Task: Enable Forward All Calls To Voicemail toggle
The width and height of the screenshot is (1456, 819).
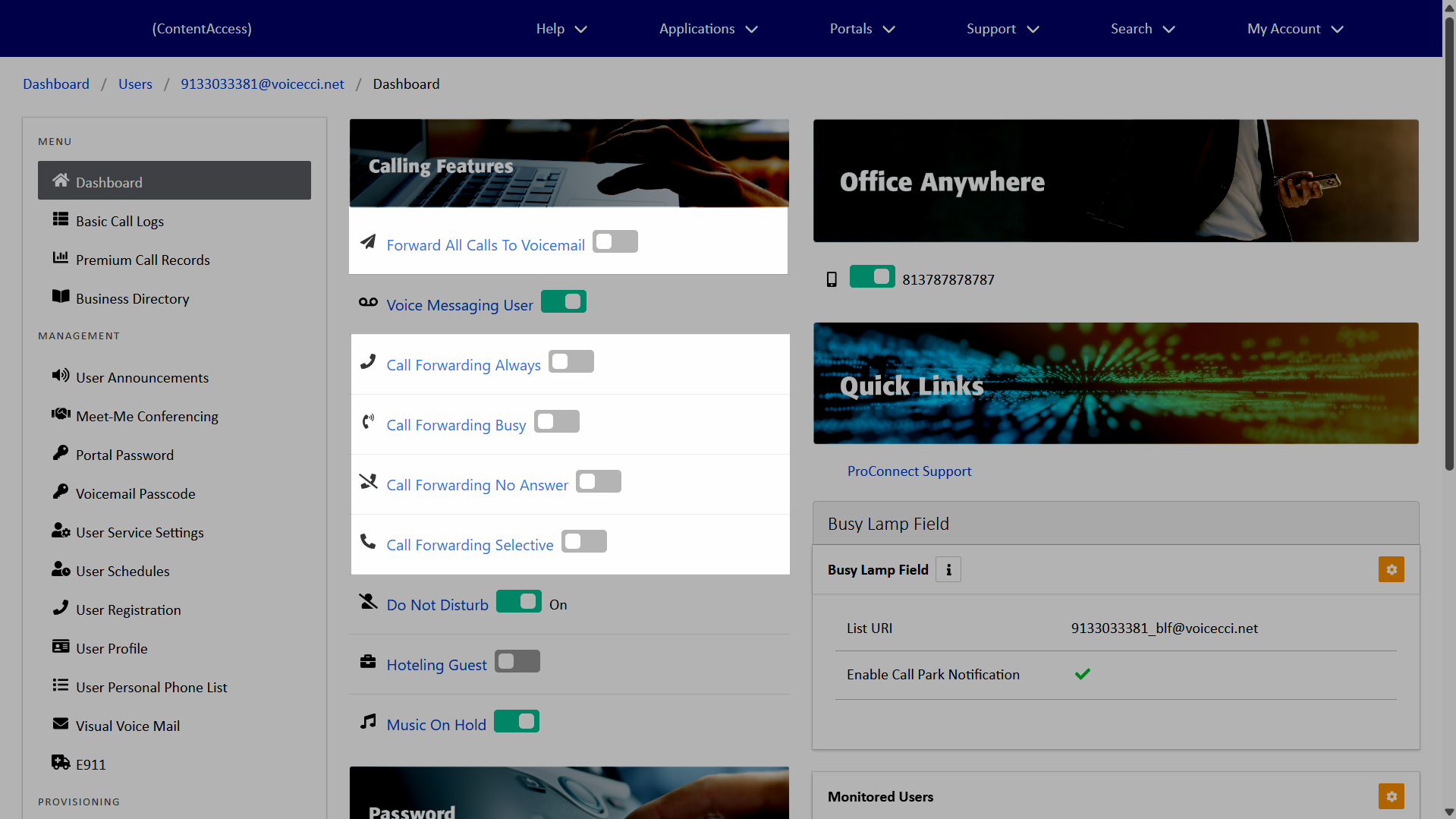Action: (x=615, y=242)
